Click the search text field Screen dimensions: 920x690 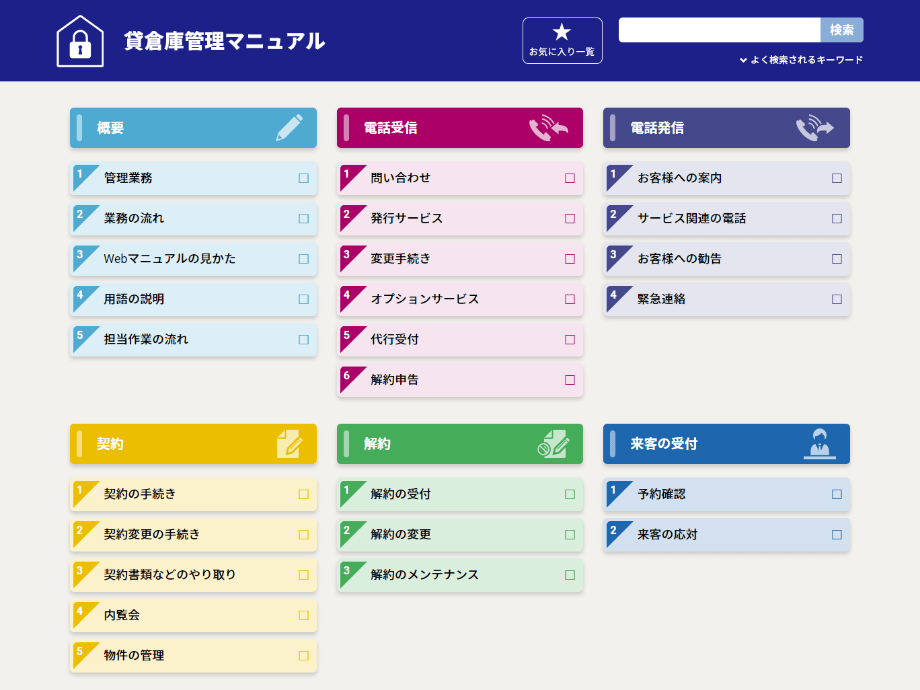(x=719, y=30)
